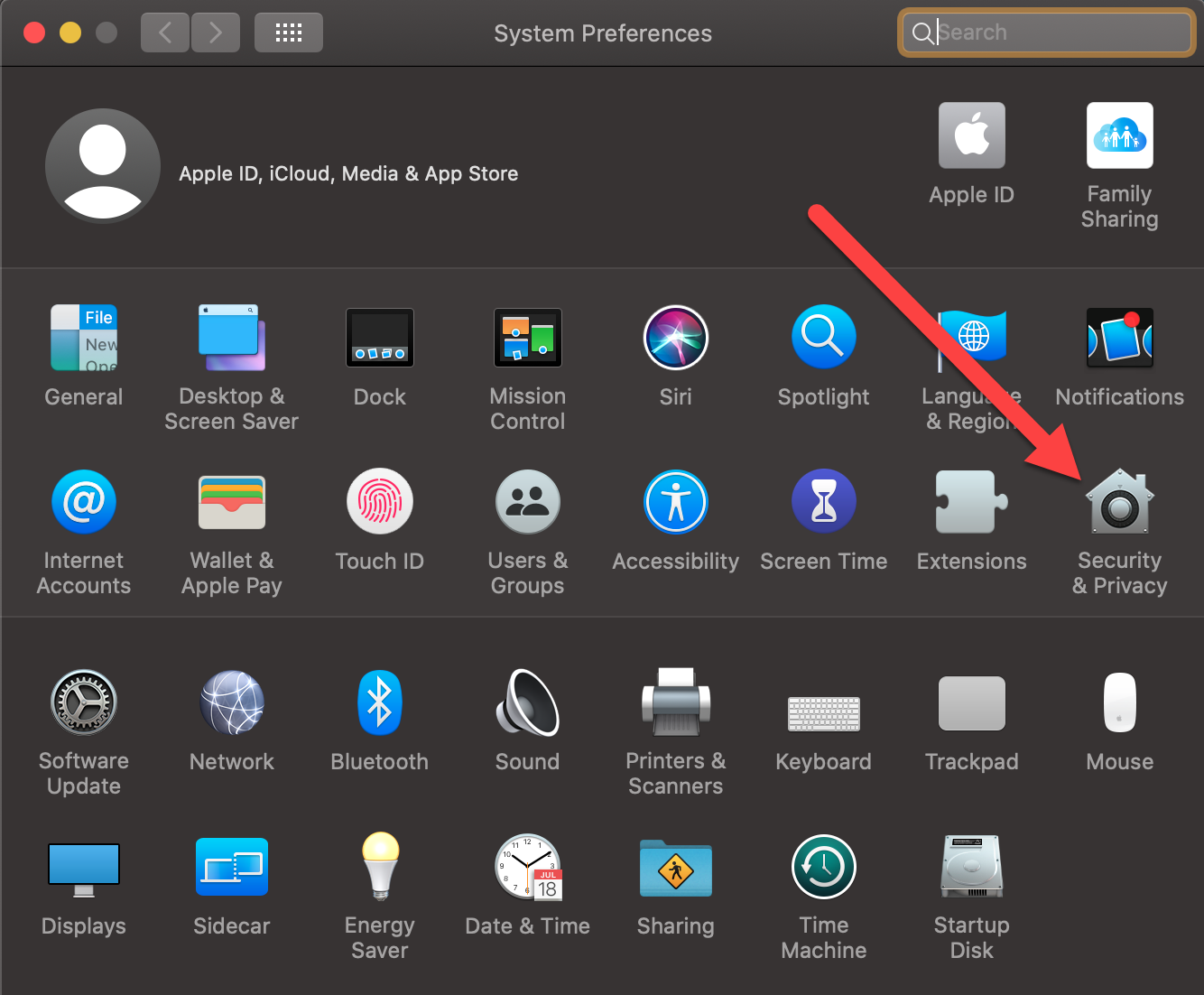Open Network preferences
The width and height of the screenshot is (1204, 995).
[232, 702]
